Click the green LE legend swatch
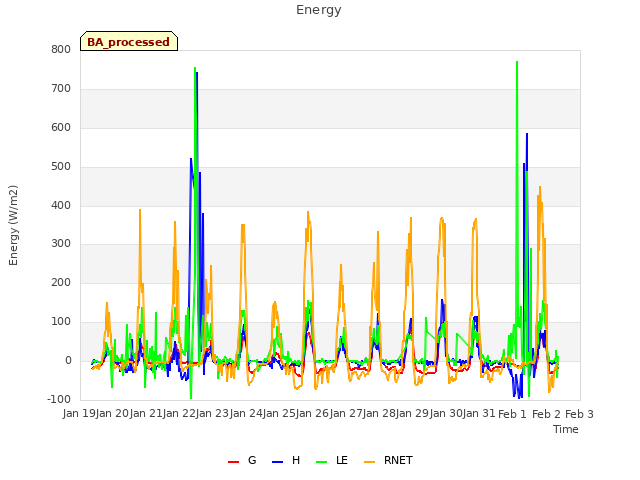The height and width of the screenshot is (480, 640). (322, 462)
